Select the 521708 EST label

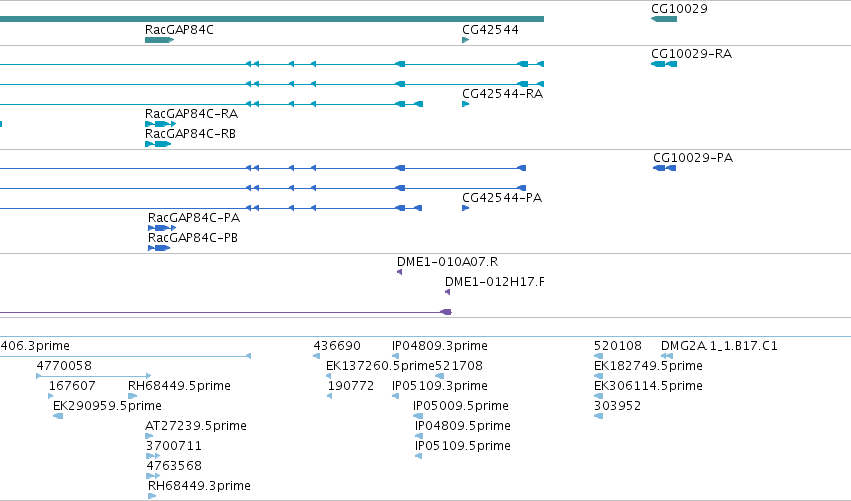tap(459, 366)
